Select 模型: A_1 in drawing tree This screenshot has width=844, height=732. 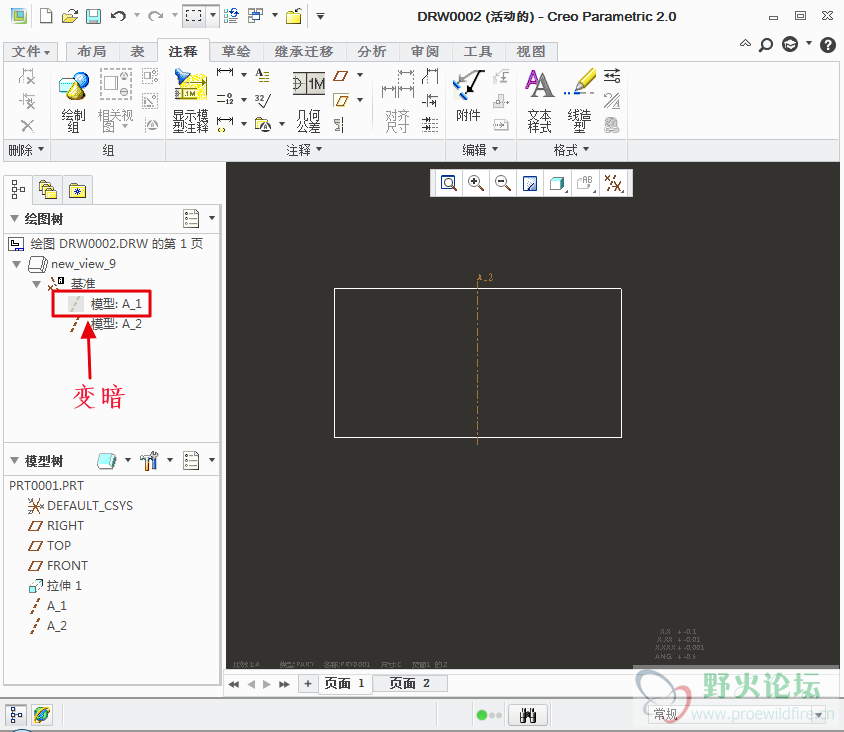105,304
